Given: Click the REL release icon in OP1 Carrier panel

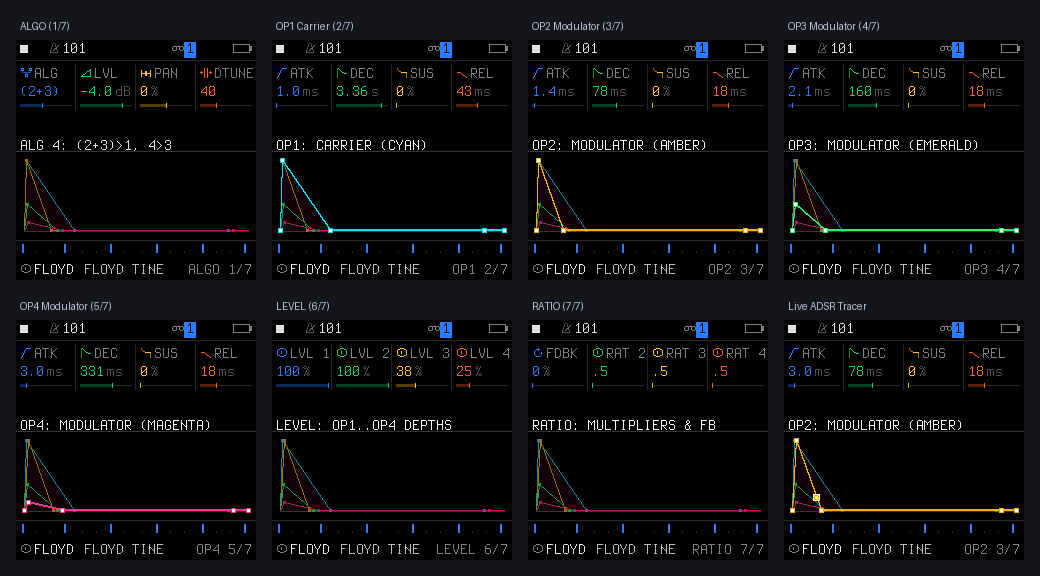Looking at the screenshot, I should pos(462,74).
